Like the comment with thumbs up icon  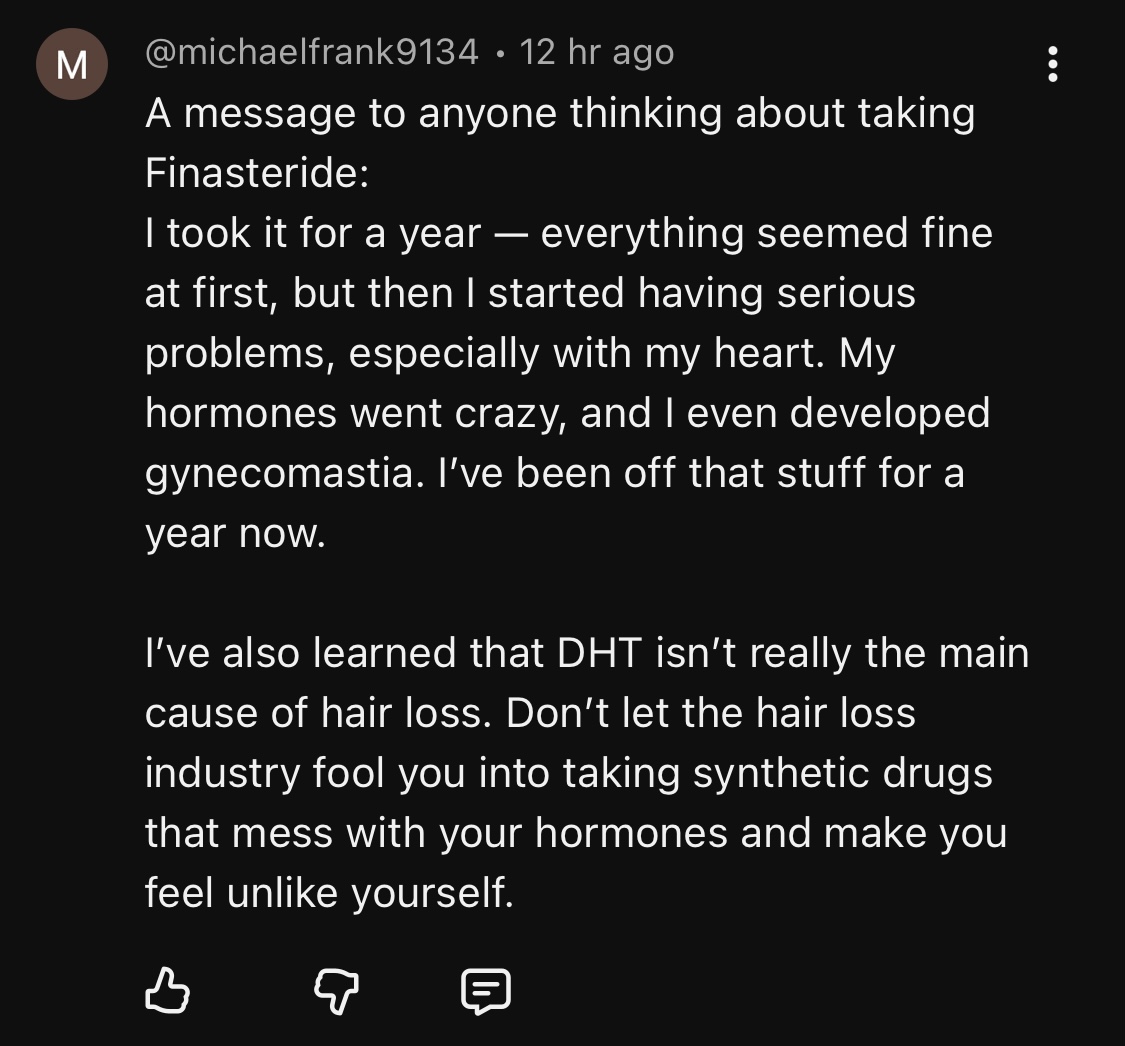click(x=168, y=990)
